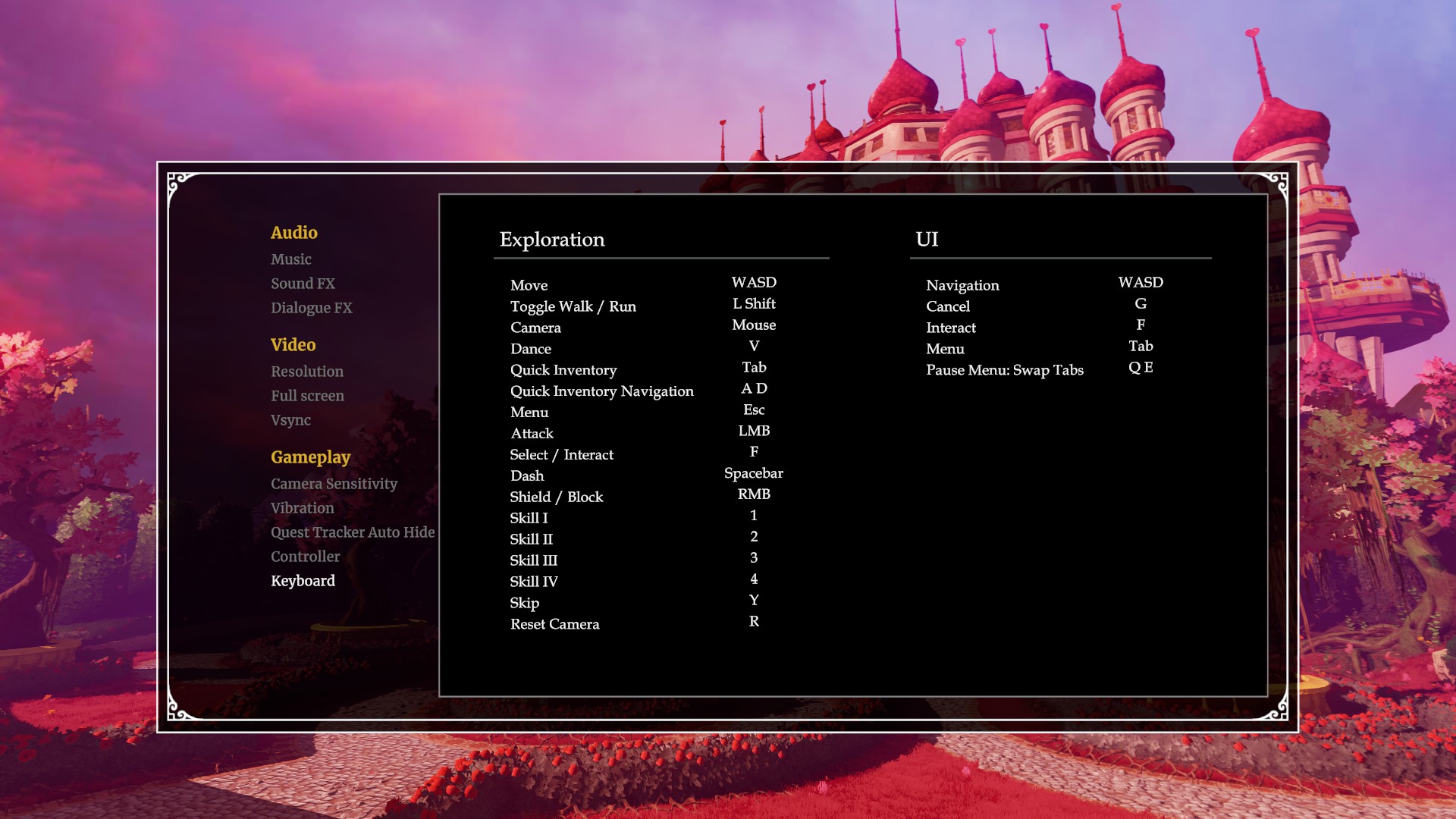The height and width of the screenshot is (819, 1456).
Task: Click the Reset Camera label
Action: pyautogui.click(x=554, y=624)
